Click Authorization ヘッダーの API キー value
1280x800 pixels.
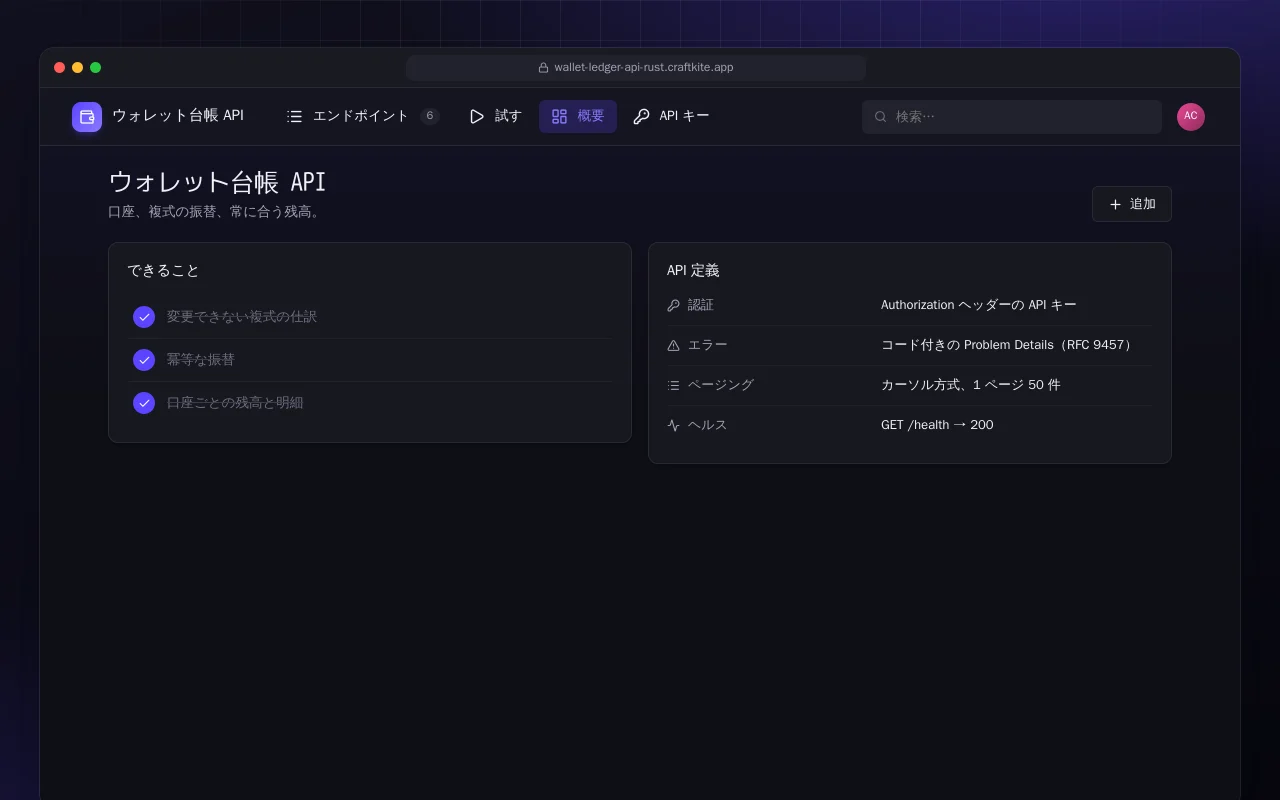click(x=979, y=305)
